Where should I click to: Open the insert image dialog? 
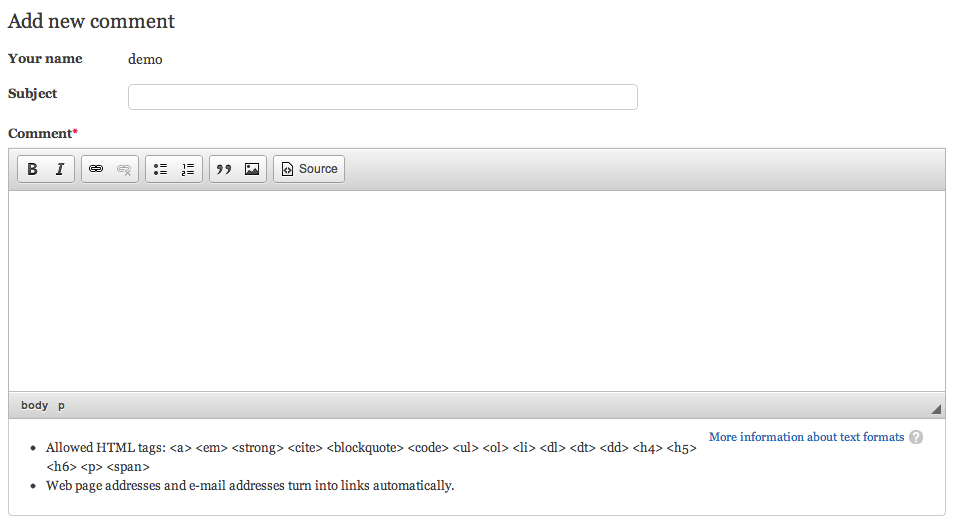coord(252,169)
